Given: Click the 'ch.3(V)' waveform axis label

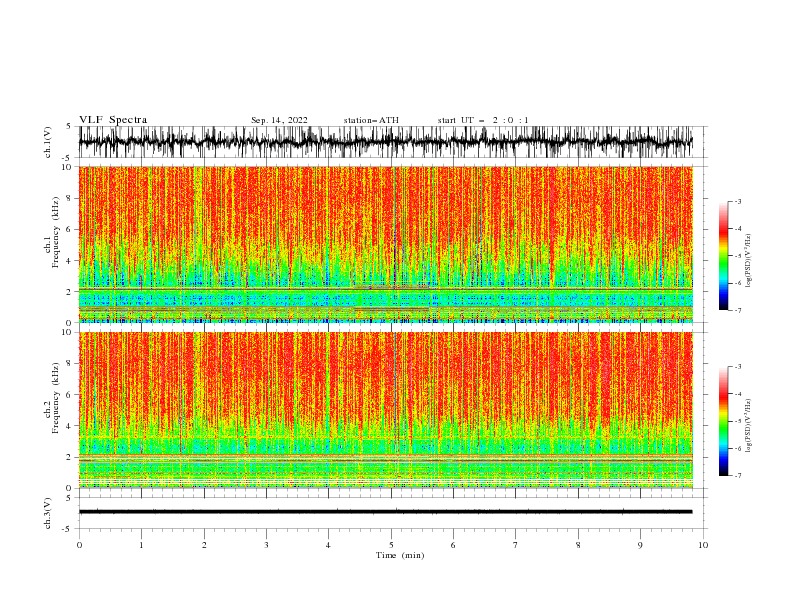Looking at the screenshot, I should (x=48, y=513).
